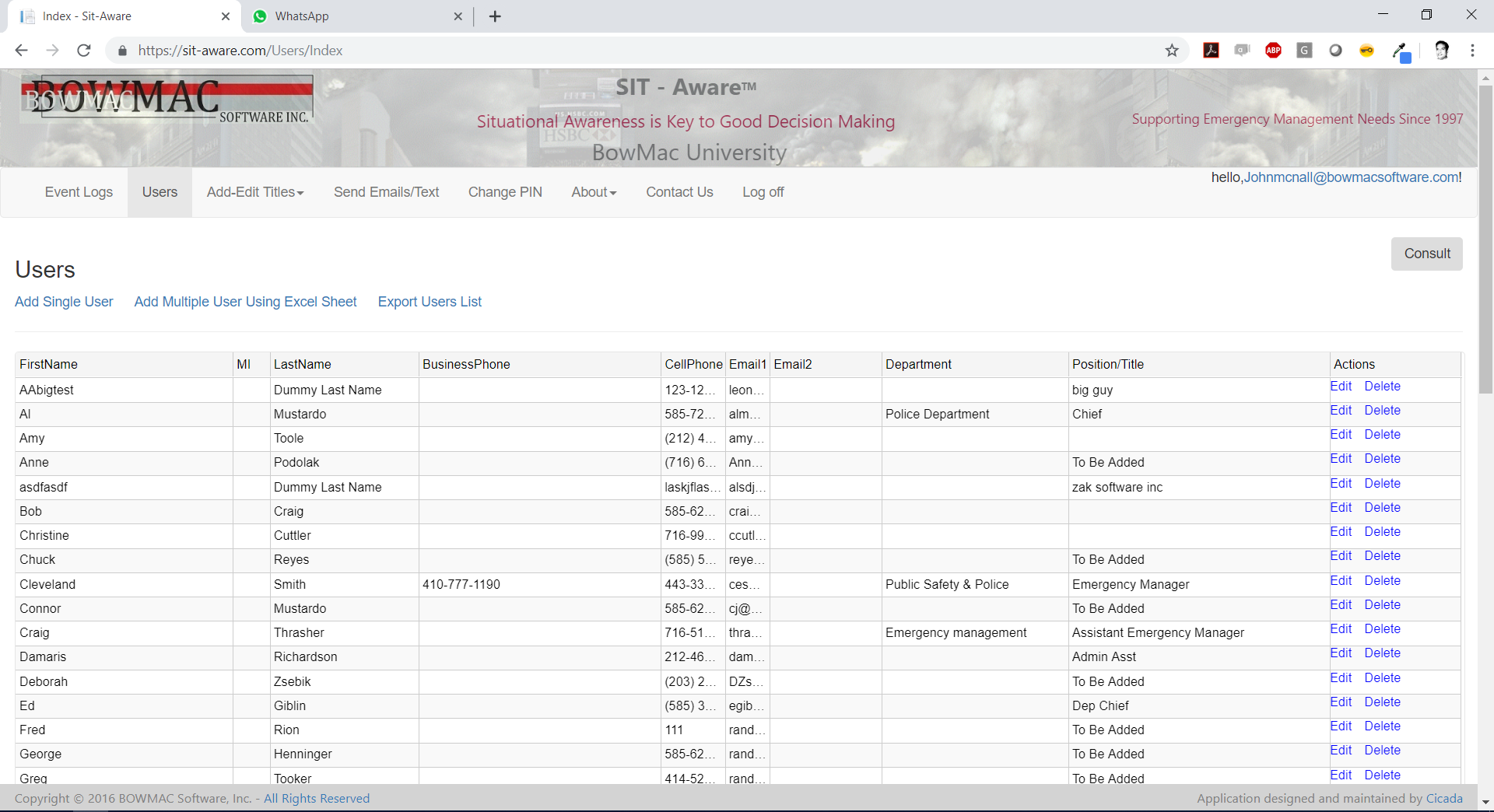Select the Police Department cell
Screen dimensions: 1494x812
click(975, 415)
